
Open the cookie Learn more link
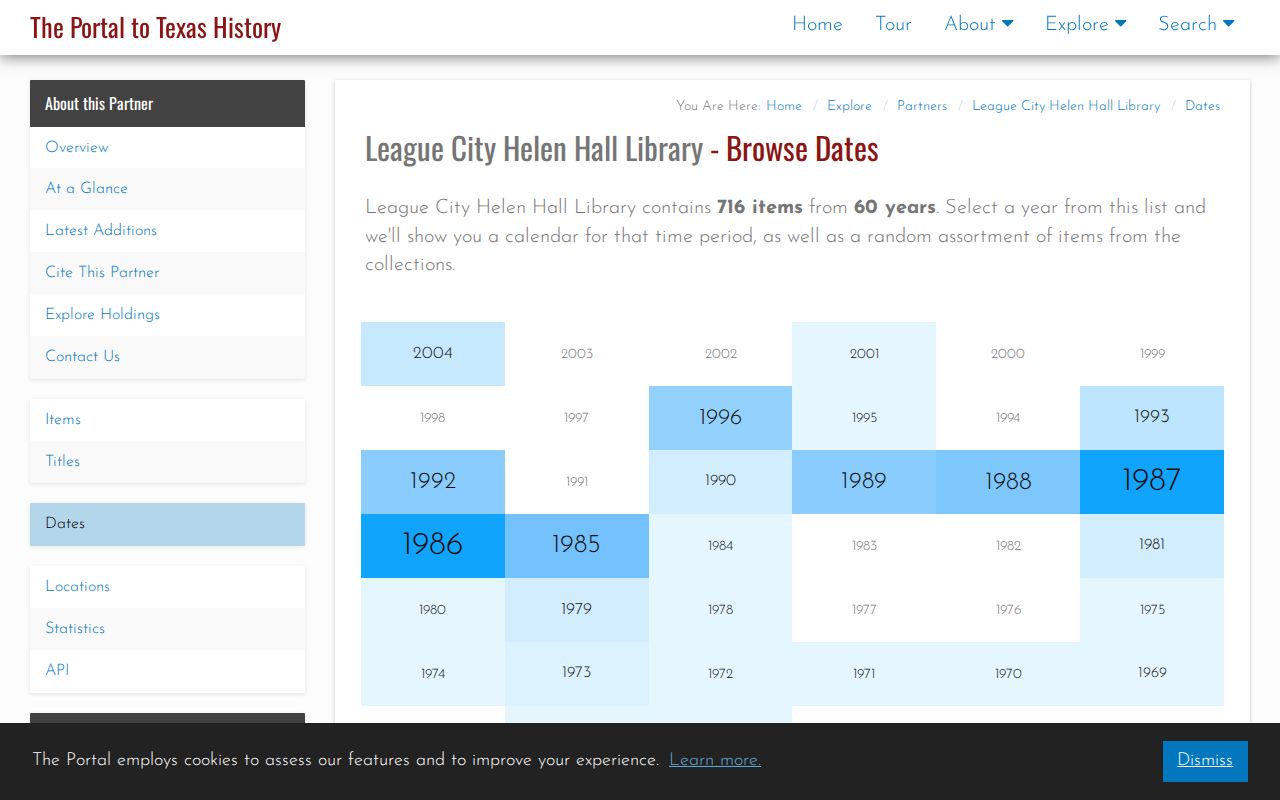(x=715, y=761)
